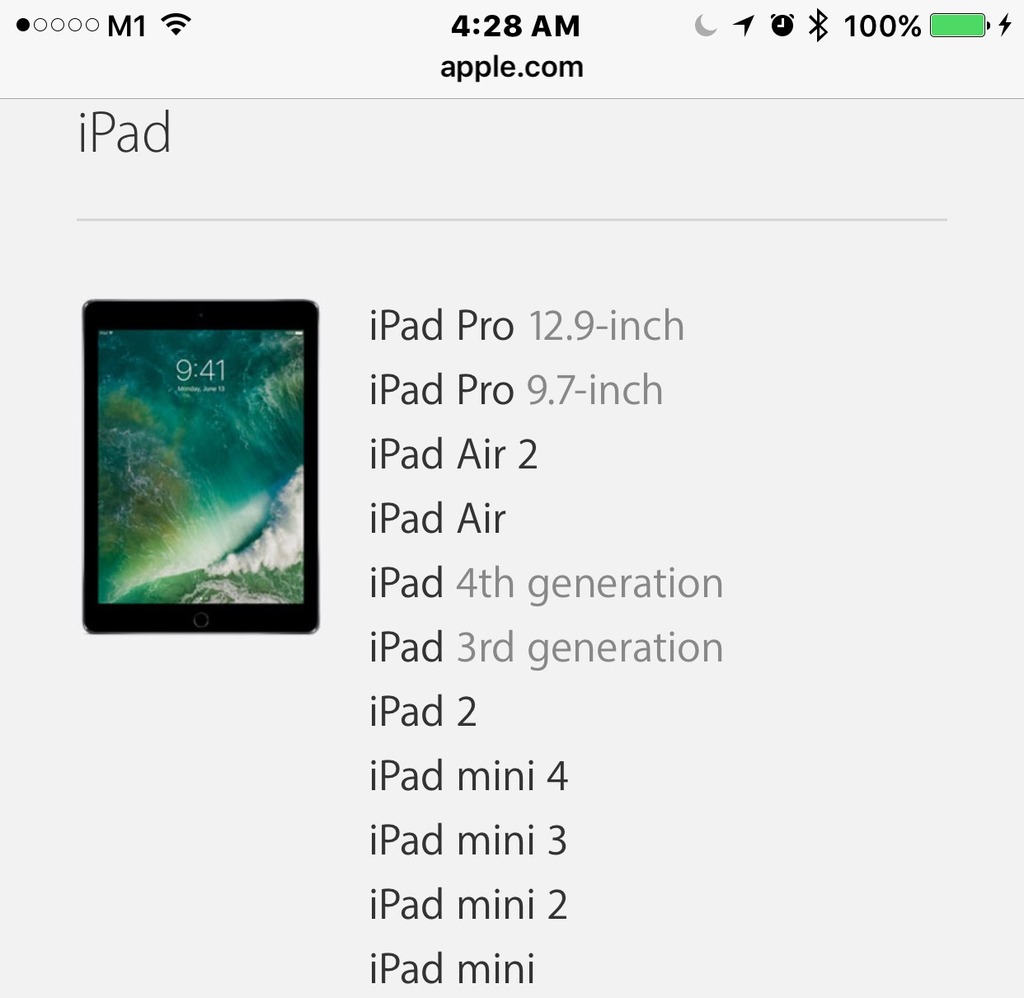Tap the green battery icon
The image size is (1024, 998).
coord(959,25)
